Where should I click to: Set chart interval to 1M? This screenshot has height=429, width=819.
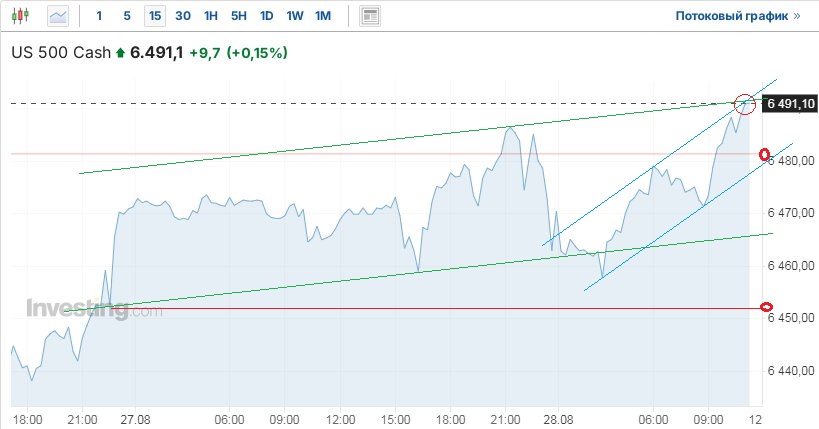tap(322, 16)
